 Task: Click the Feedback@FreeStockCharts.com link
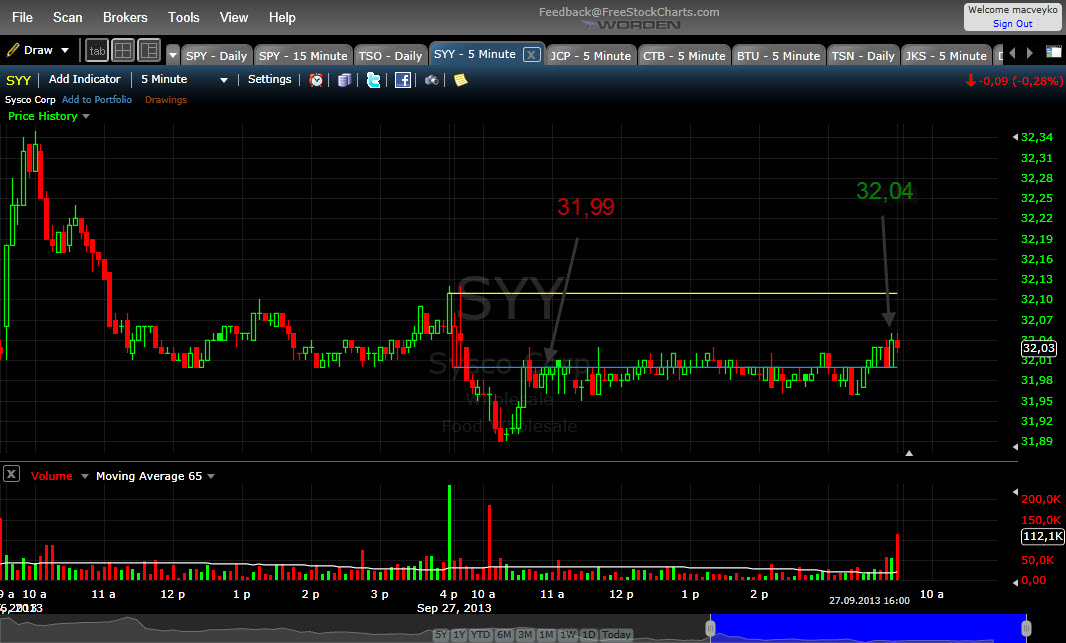click(x=629, y=12)
